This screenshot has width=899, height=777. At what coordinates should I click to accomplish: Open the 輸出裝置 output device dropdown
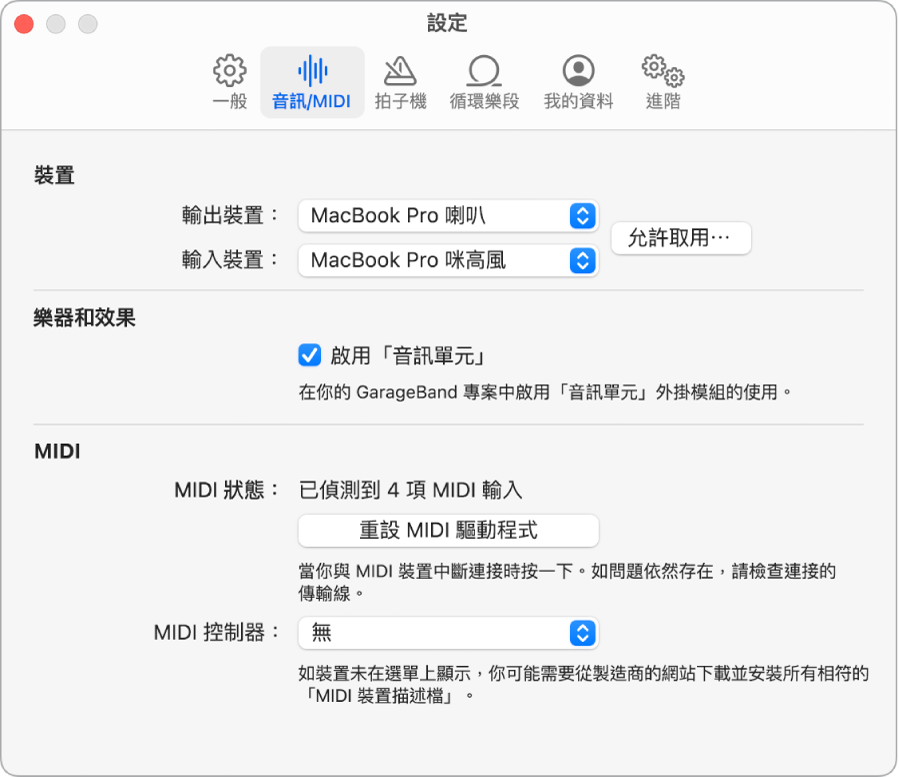tap(448, 216)
